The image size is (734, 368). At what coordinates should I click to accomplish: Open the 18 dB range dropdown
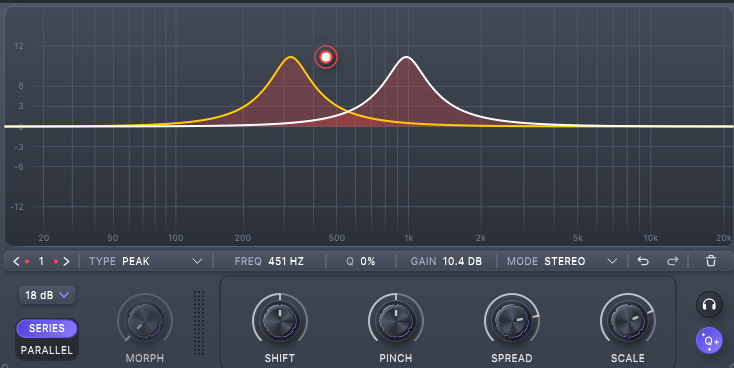point(47,295)
